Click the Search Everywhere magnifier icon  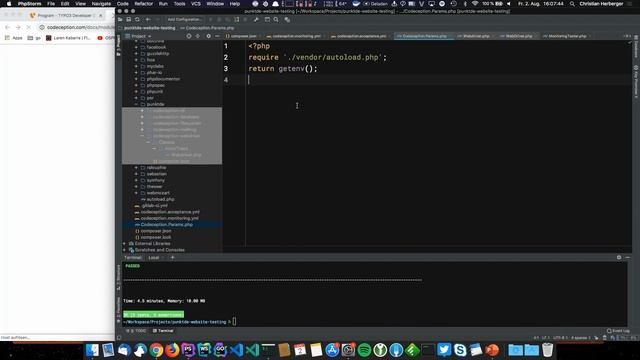point(276,19)
